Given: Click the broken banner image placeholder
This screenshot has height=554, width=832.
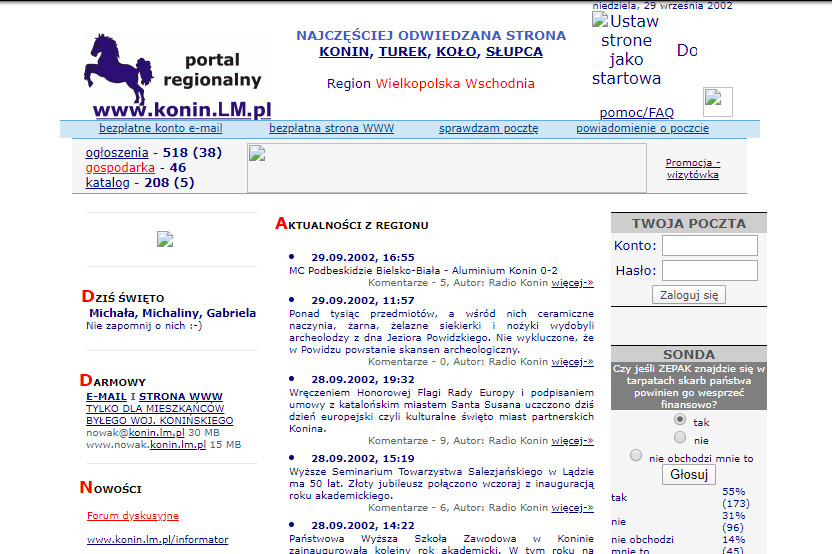Looking at the screenshot, I should 446,168.
